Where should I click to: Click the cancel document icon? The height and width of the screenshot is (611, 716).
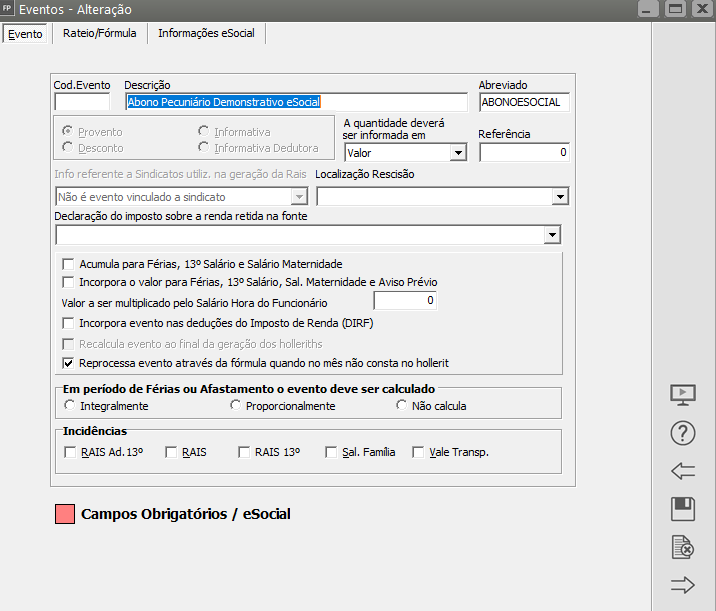(682, 547)
